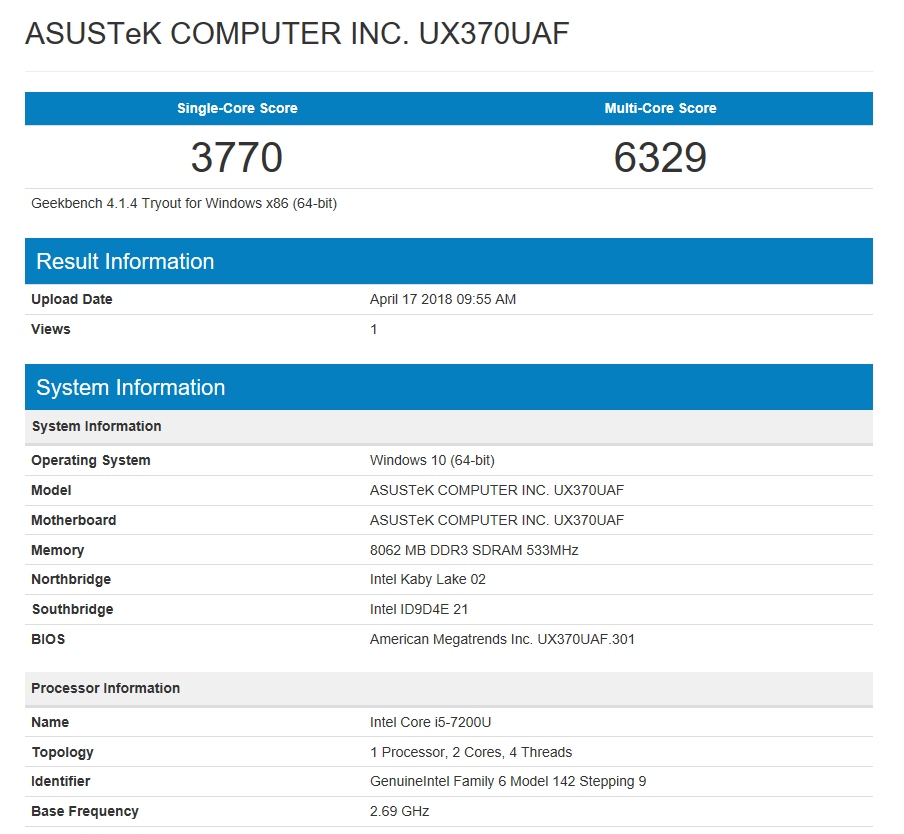Image resolution: width=904 pixels, height=834 pixels.
Task: Click the 1 Processor, 2 Cores, 4 Threads value
Action: [471, 753]
